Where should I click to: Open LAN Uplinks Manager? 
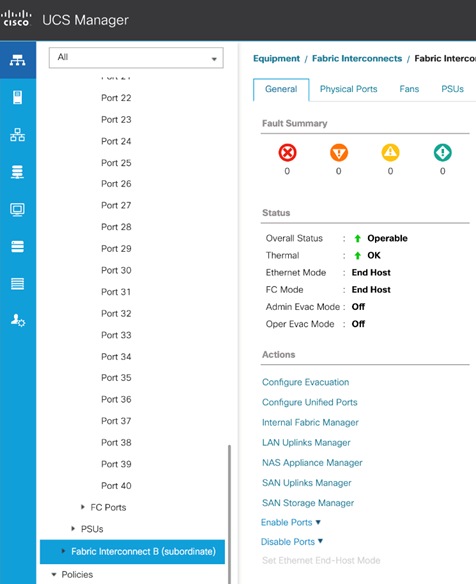pyautogui.click(x=306, y=442)
